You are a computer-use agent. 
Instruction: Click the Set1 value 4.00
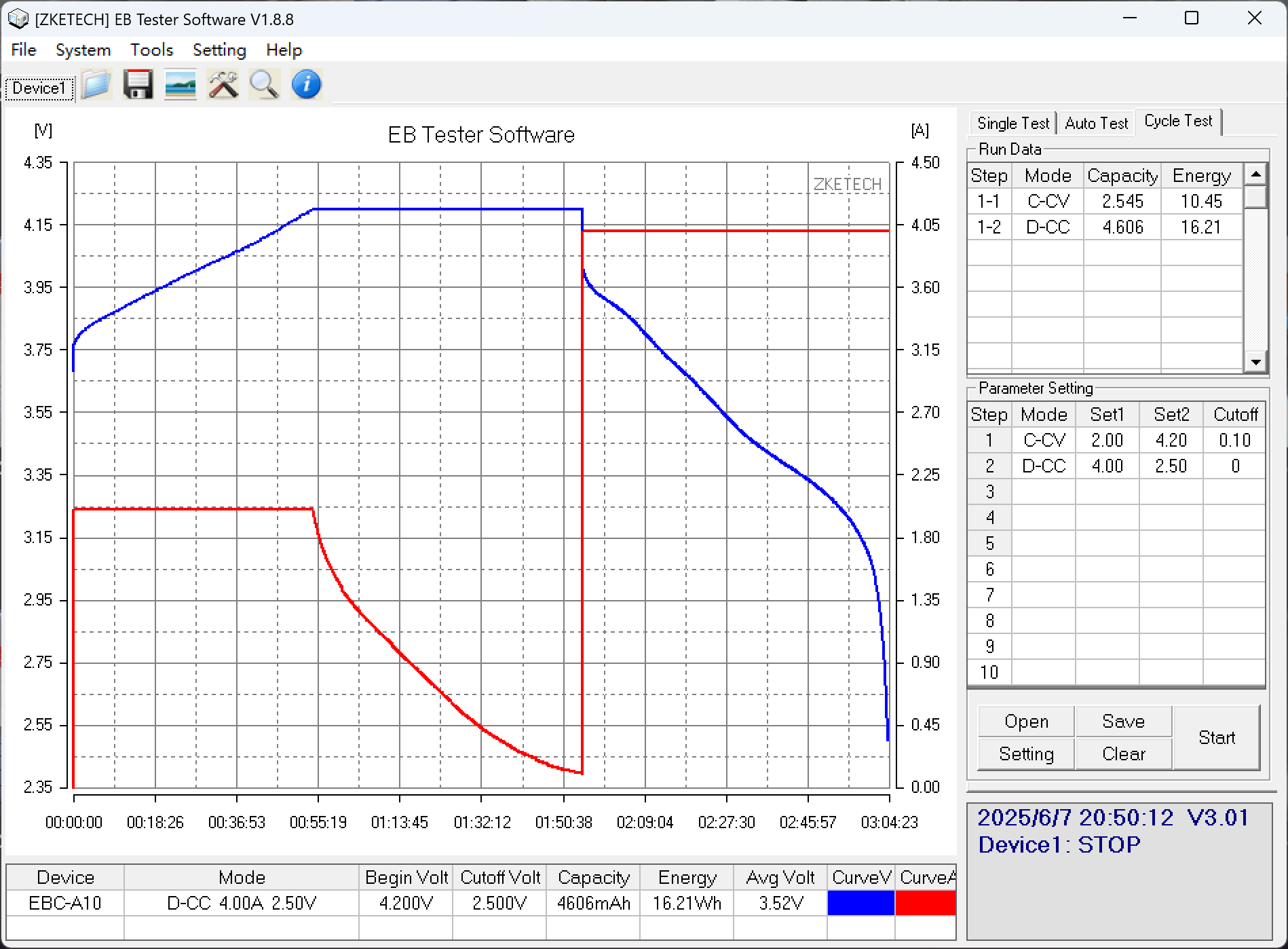(x=1107, y=466)
